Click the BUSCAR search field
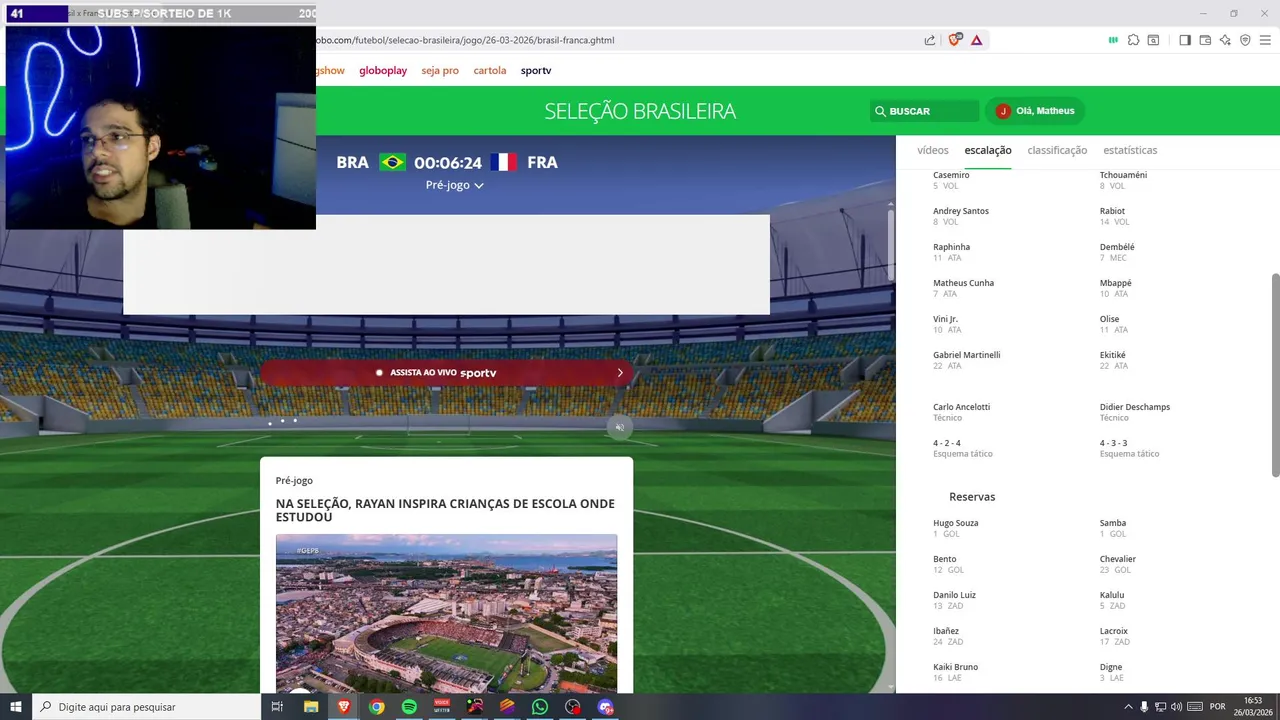This screenshot has height=720, width=1280. coord(925,111)
